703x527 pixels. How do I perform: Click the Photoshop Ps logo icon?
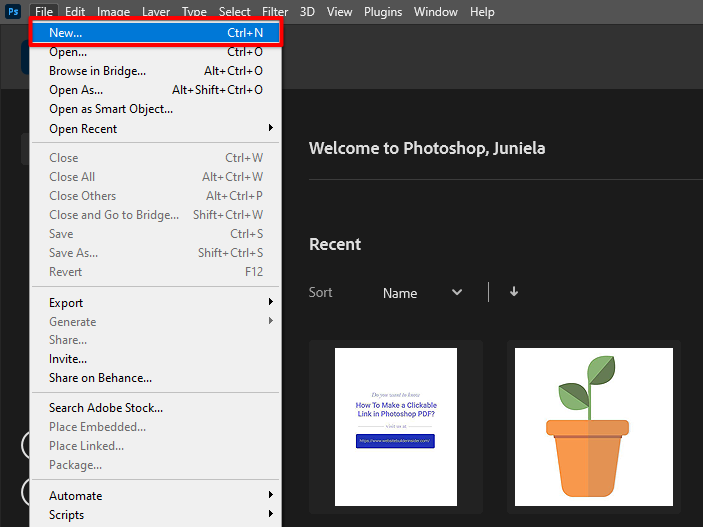pyautogui.click(x=14, y=12)
